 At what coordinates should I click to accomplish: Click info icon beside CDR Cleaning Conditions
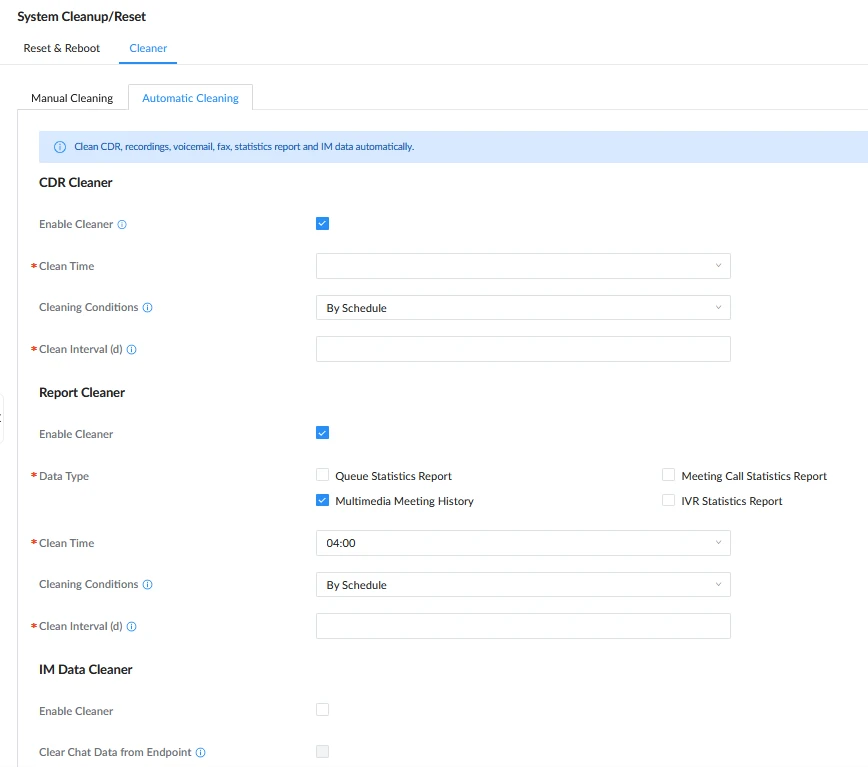147,307
